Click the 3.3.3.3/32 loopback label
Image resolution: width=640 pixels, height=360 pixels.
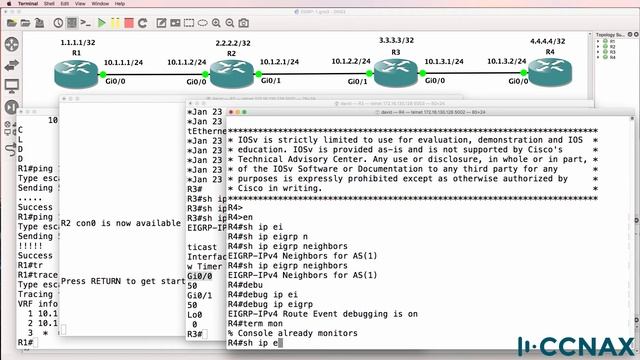(396, 40)
